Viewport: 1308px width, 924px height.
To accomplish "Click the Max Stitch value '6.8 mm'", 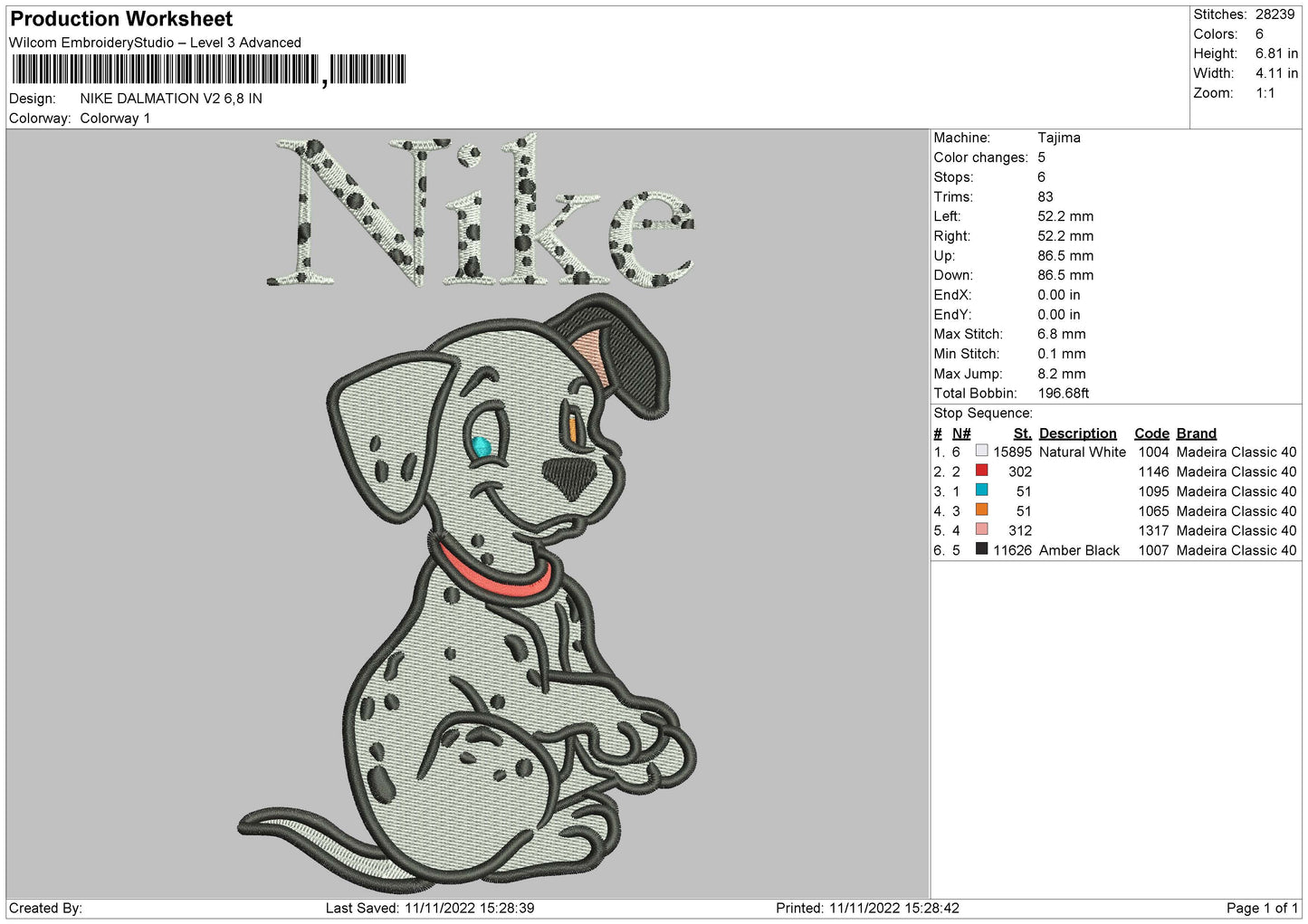I will [1061, 334].
